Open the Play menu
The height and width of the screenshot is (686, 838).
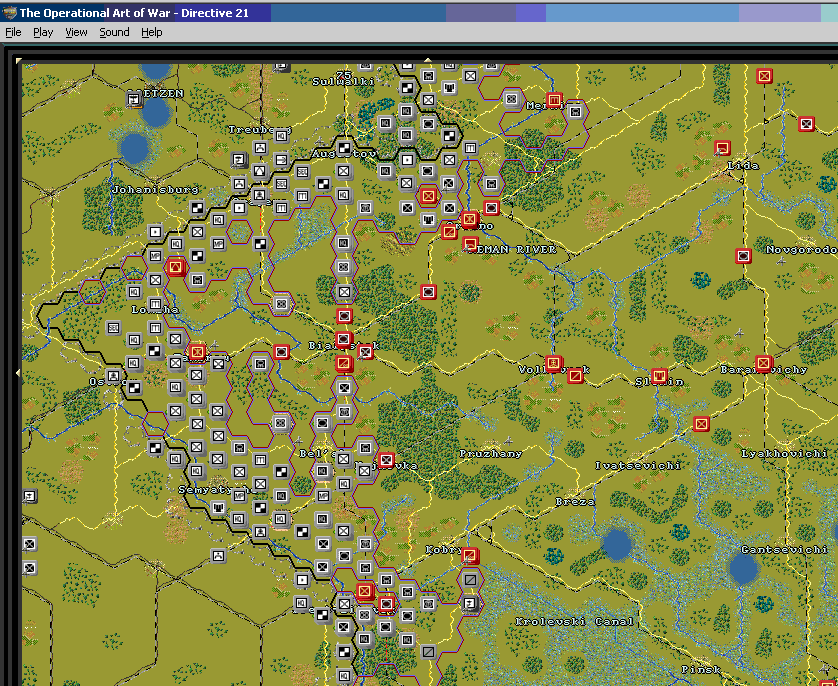[x=43, y=32]
